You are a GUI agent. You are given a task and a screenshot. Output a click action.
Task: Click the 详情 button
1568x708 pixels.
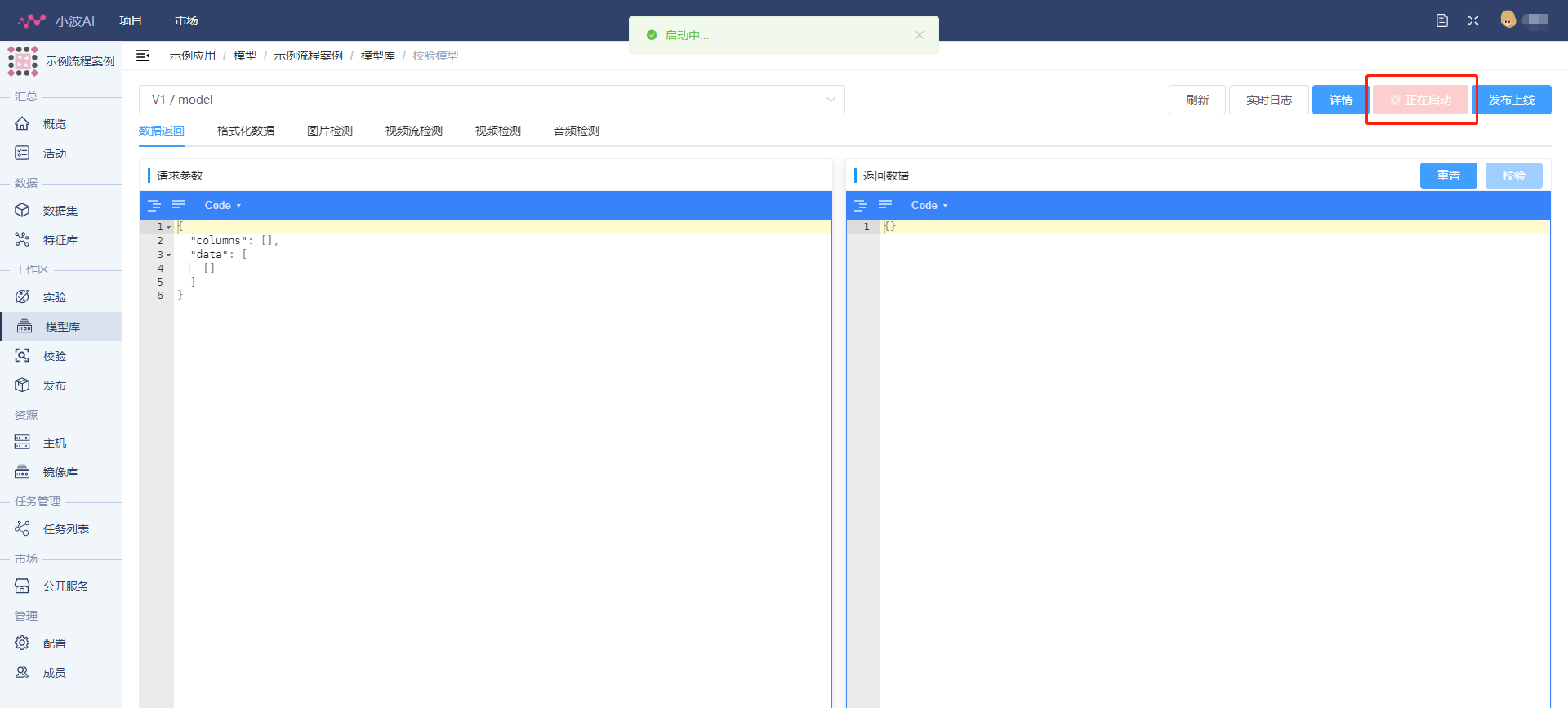point(1341,100)
